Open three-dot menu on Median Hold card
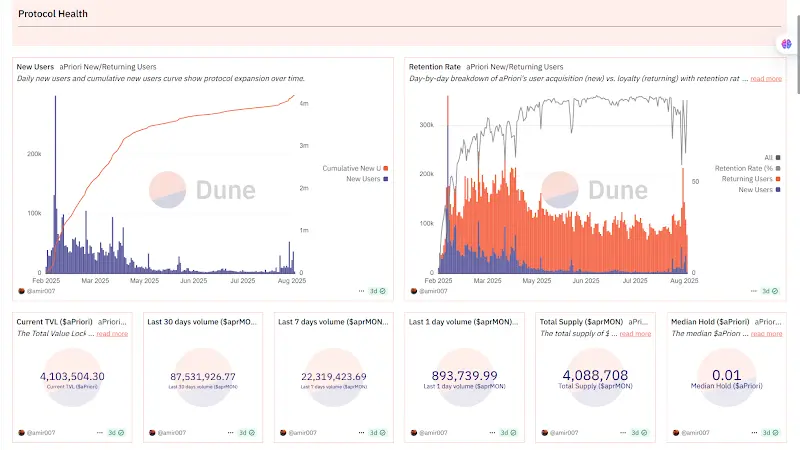This screenshot has height=450, width=800. (x=754, y=433)
